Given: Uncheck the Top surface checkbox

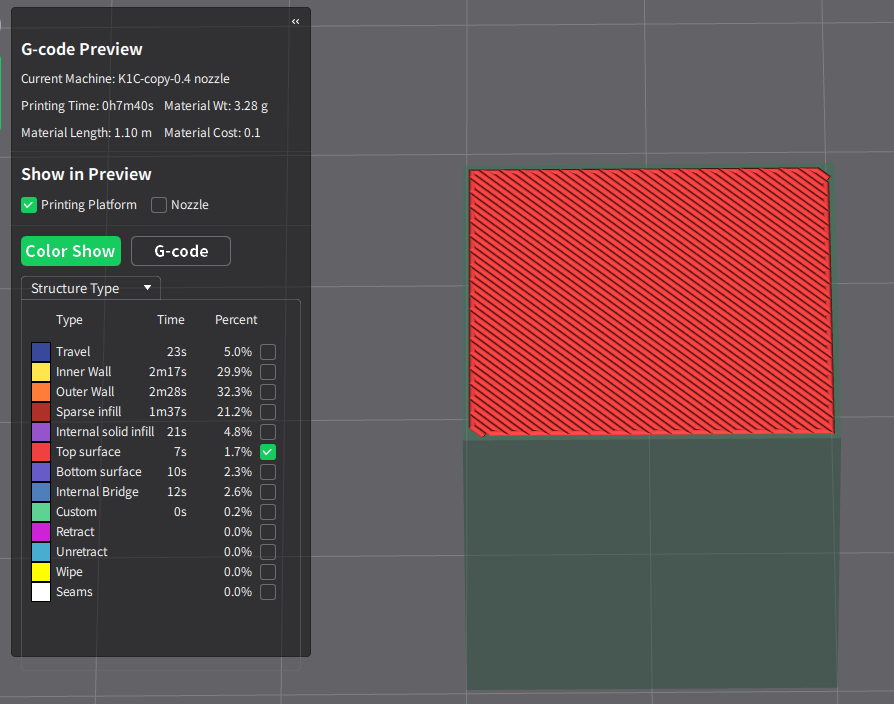Looking at the screenshot, I should click(268, 452).
